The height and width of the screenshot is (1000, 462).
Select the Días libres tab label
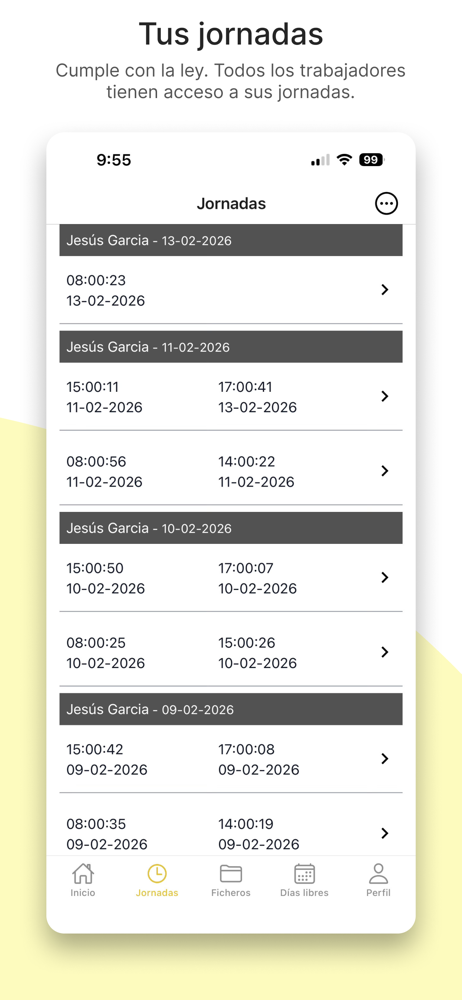pyautogui.click(x=304, y=893)
